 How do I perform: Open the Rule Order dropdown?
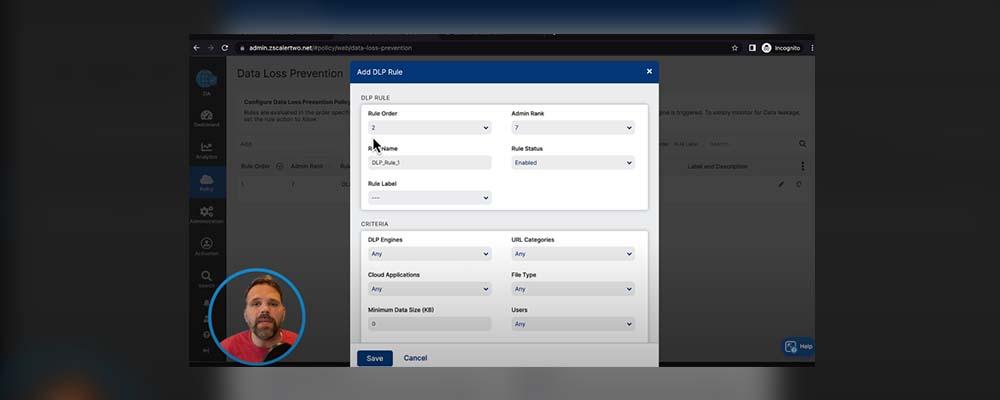(429, 128)
